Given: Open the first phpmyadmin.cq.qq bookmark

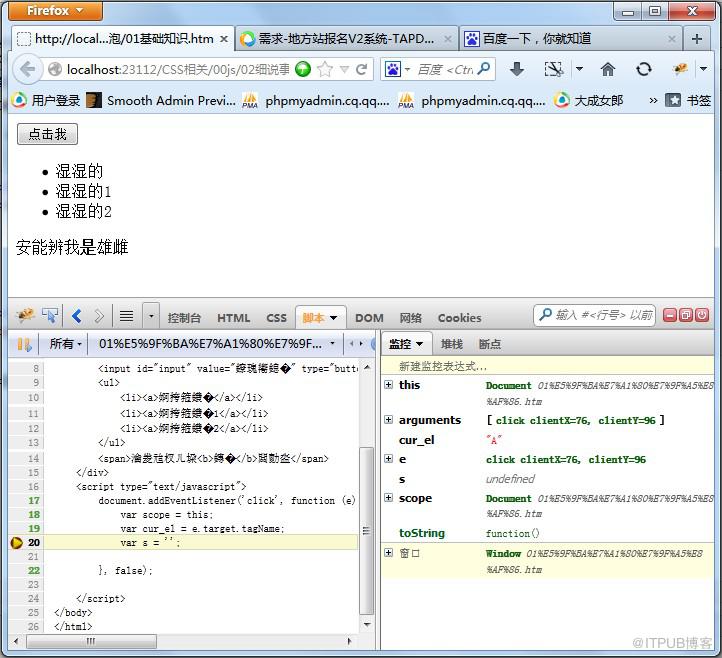Looking at the screenshot, I should click(x=316, y=100).
